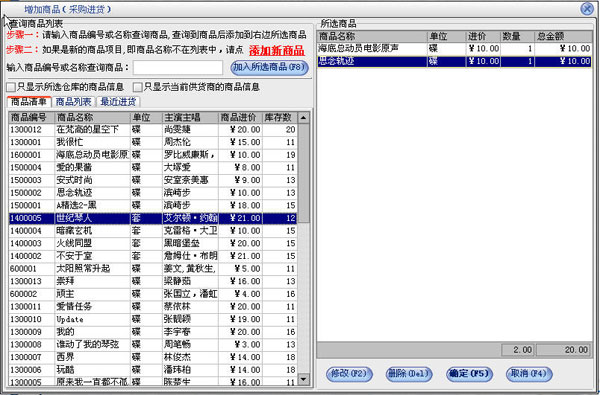The image size is (600, 395).
Task: Open the 商品清单 tab
Action: (29, 102)
